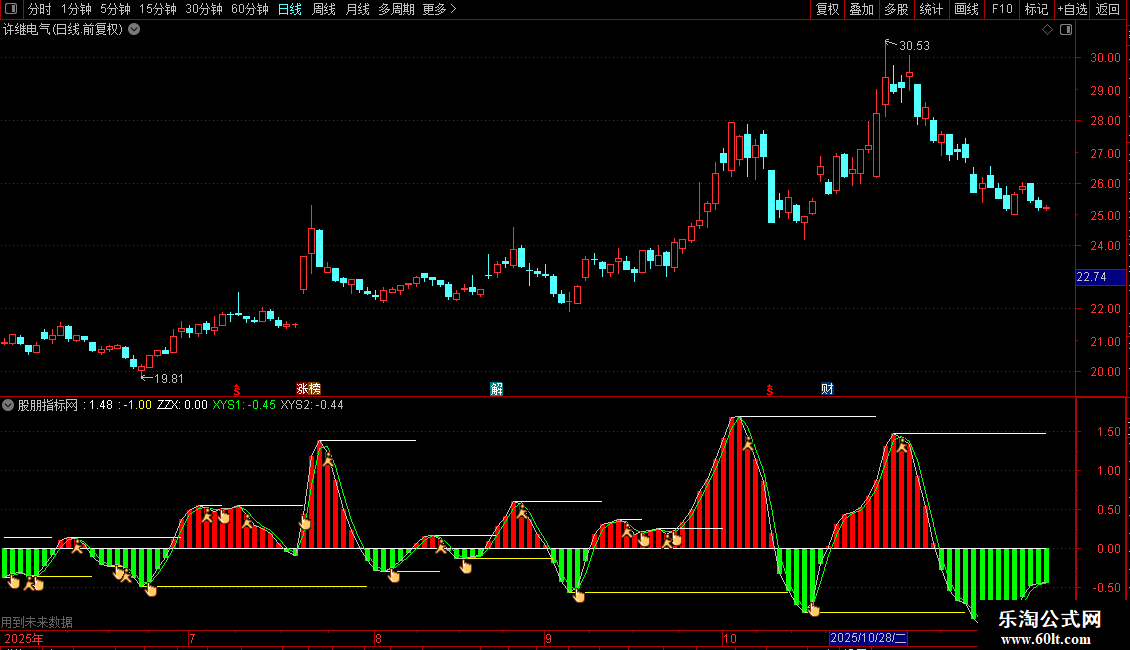Click the XYS1: -0.45 indicator value
Screen dimensions: 1130x650
pos(244,405)
